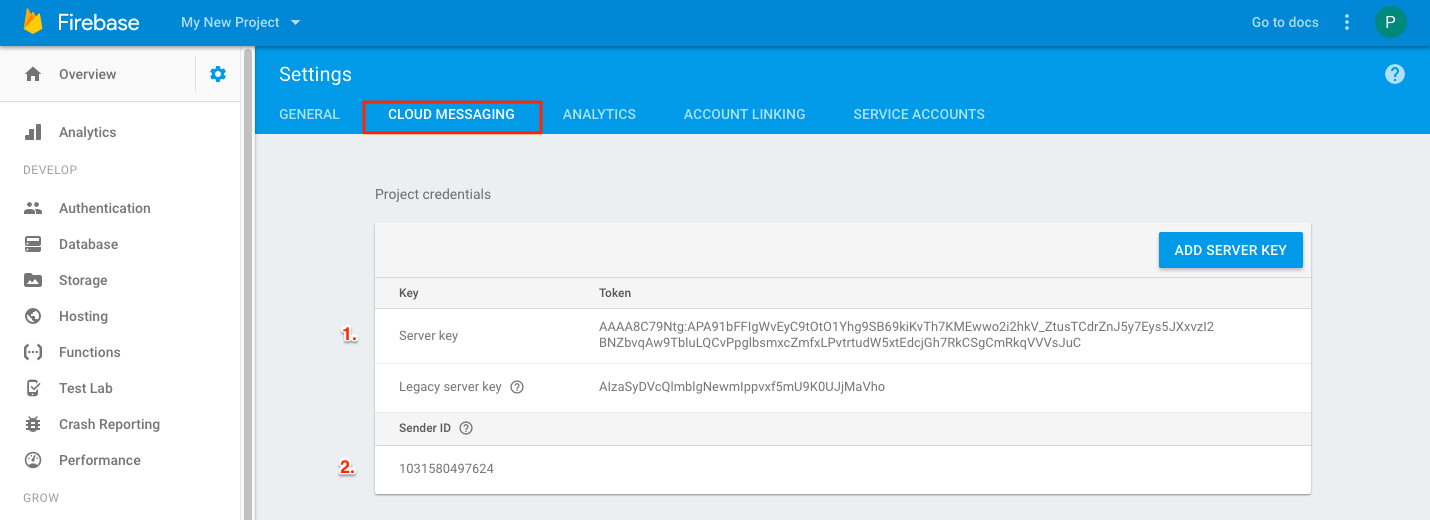1430x520 pixels.
Task: Click the Add Server Key button
Action: click(1230, 250)
